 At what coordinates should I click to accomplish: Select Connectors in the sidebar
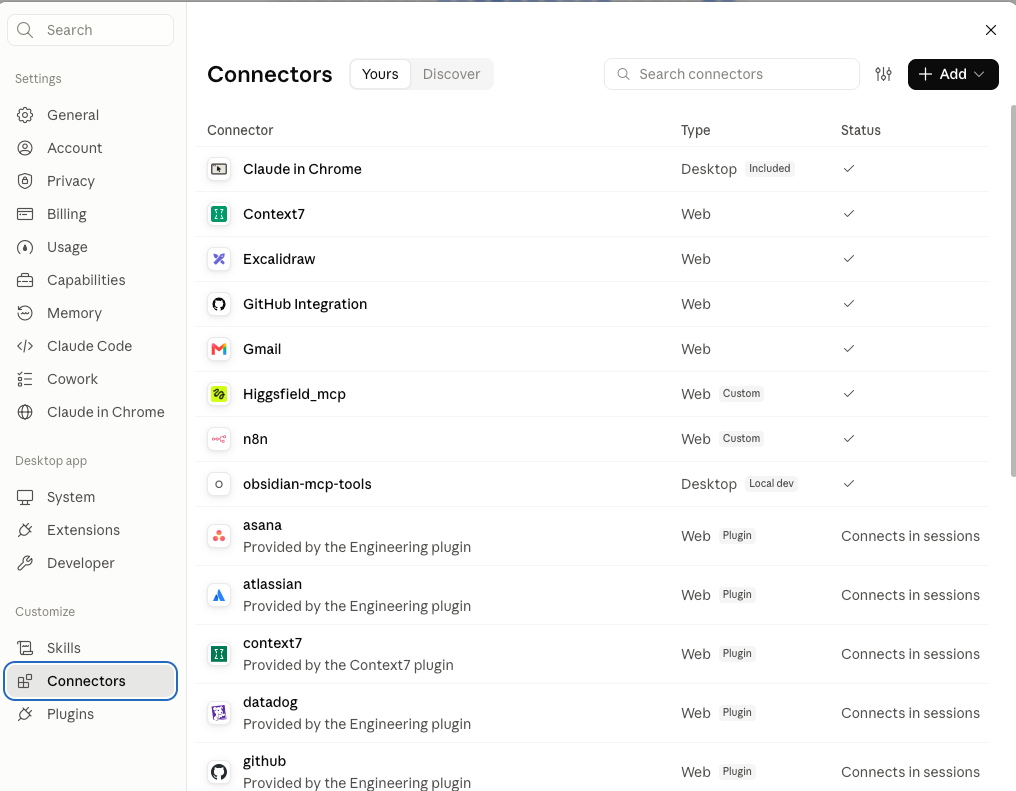tap(90, 682)
